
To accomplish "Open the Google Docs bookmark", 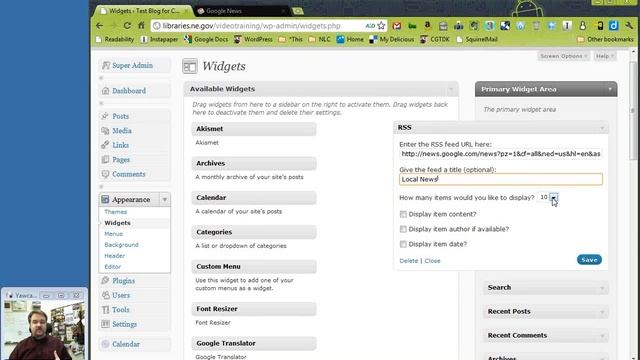I will [x=206, y=39].
